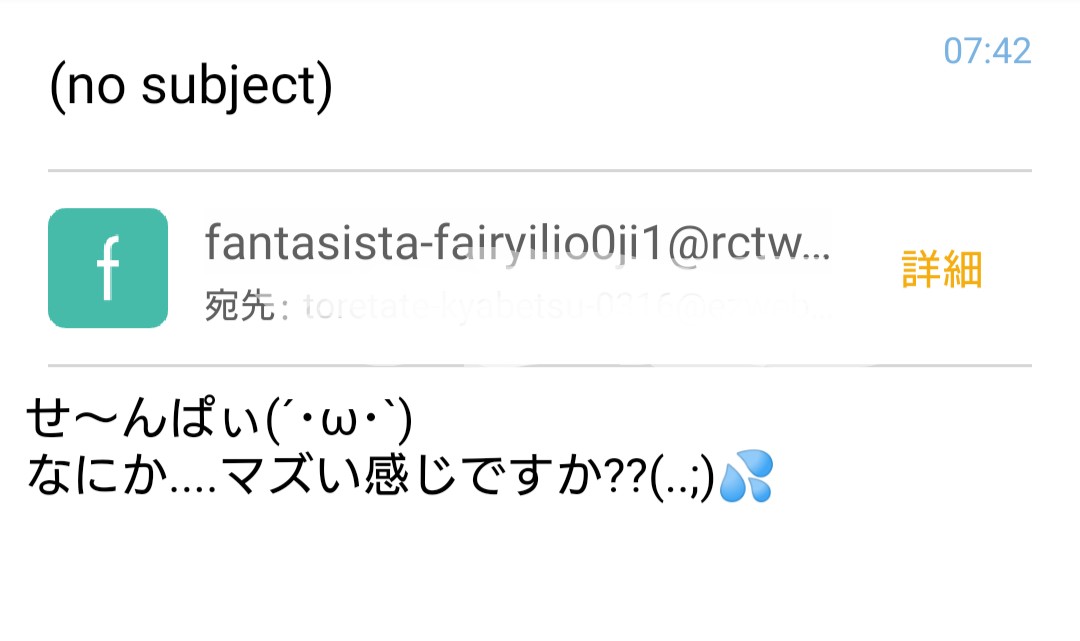Click the 感じ kanji in second line
This screenshot has width=1080, height=641.
click(410, 476)
